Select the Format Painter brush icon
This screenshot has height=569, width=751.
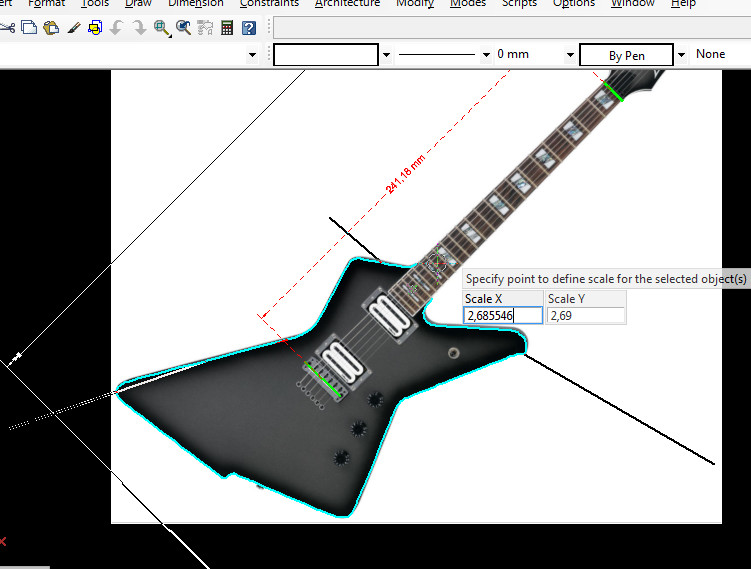[x=73, y=27]
